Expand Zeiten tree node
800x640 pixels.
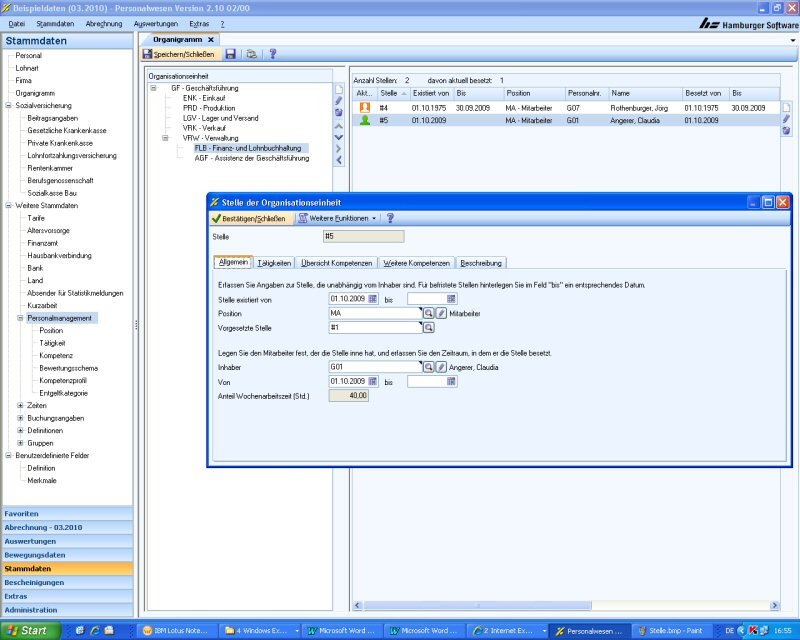[x=20, y=405]
